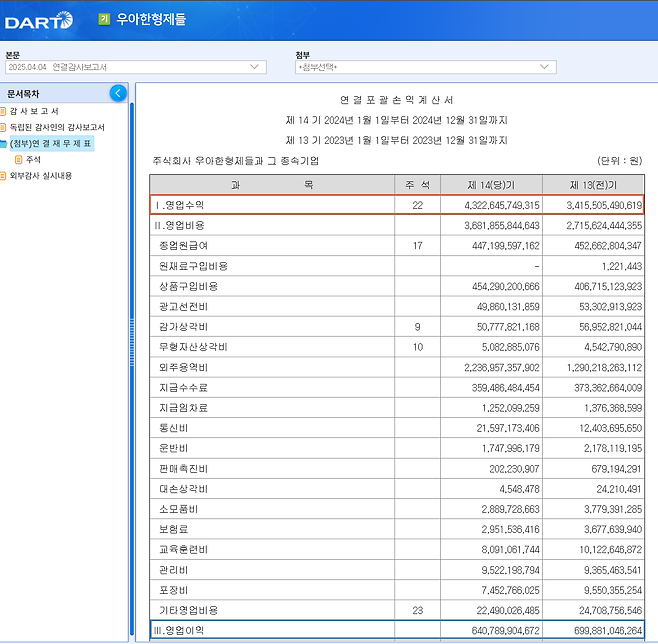Click the 운반비 row label

click(x=173, y=448)
